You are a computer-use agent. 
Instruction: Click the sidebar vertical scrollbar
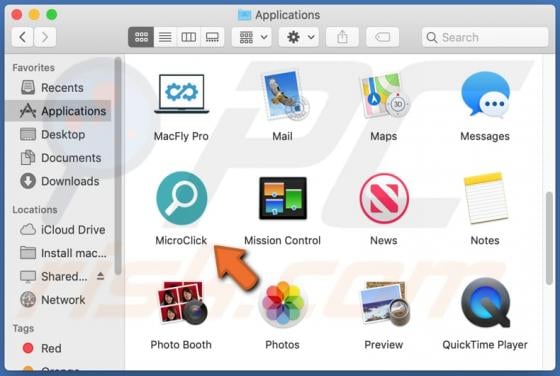pos(118,166)
